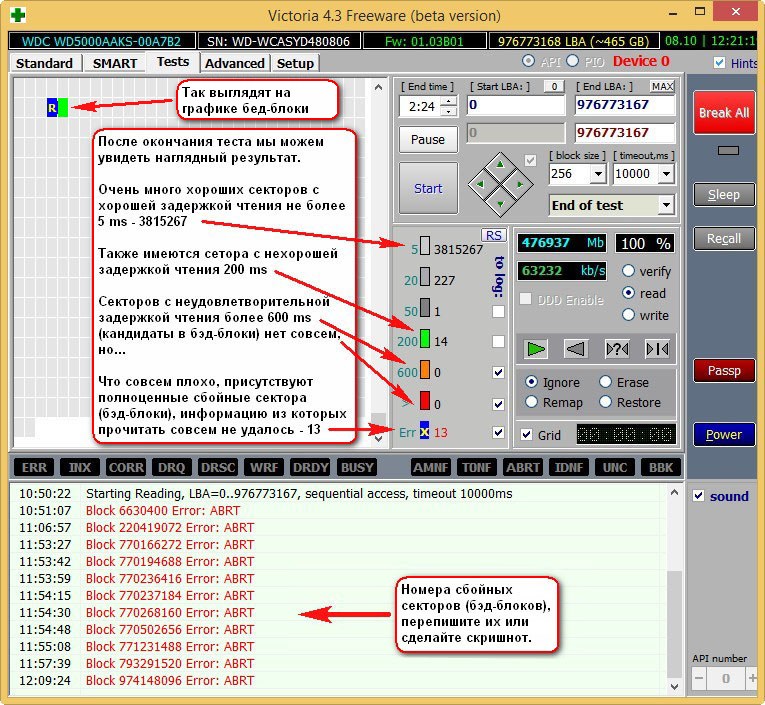
Task: Choose the butterfly scan mode icon
Action: click(x=657, y=349)
